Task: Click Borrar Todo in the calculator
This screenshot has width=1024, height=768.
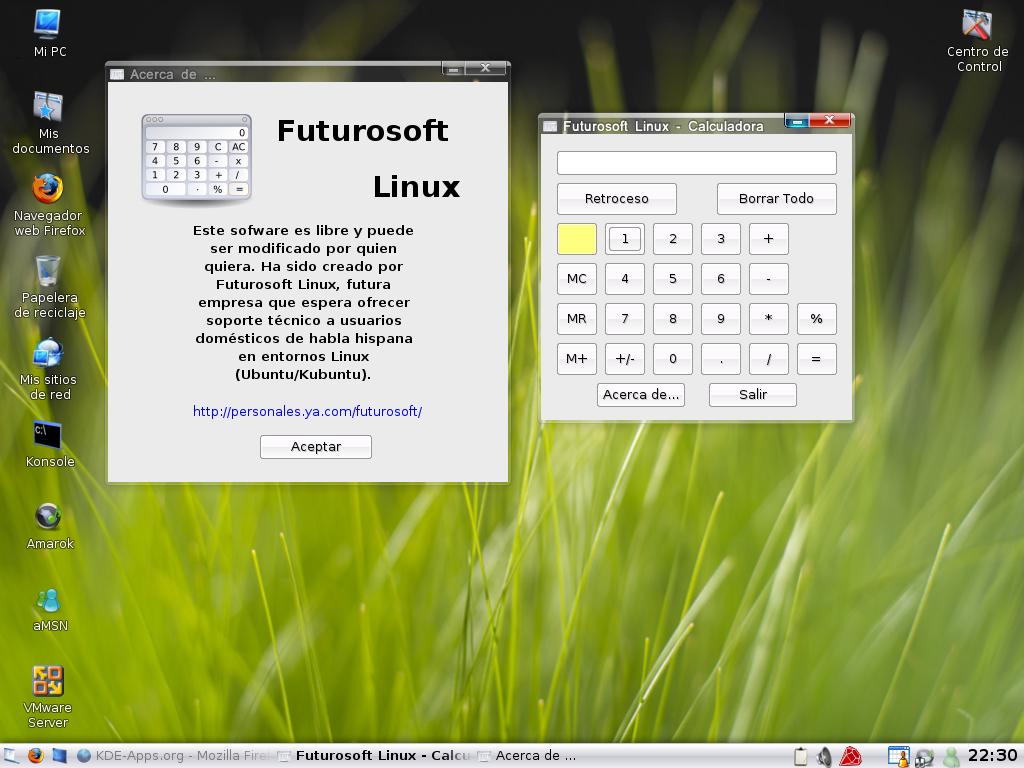Action: point(776,199)
